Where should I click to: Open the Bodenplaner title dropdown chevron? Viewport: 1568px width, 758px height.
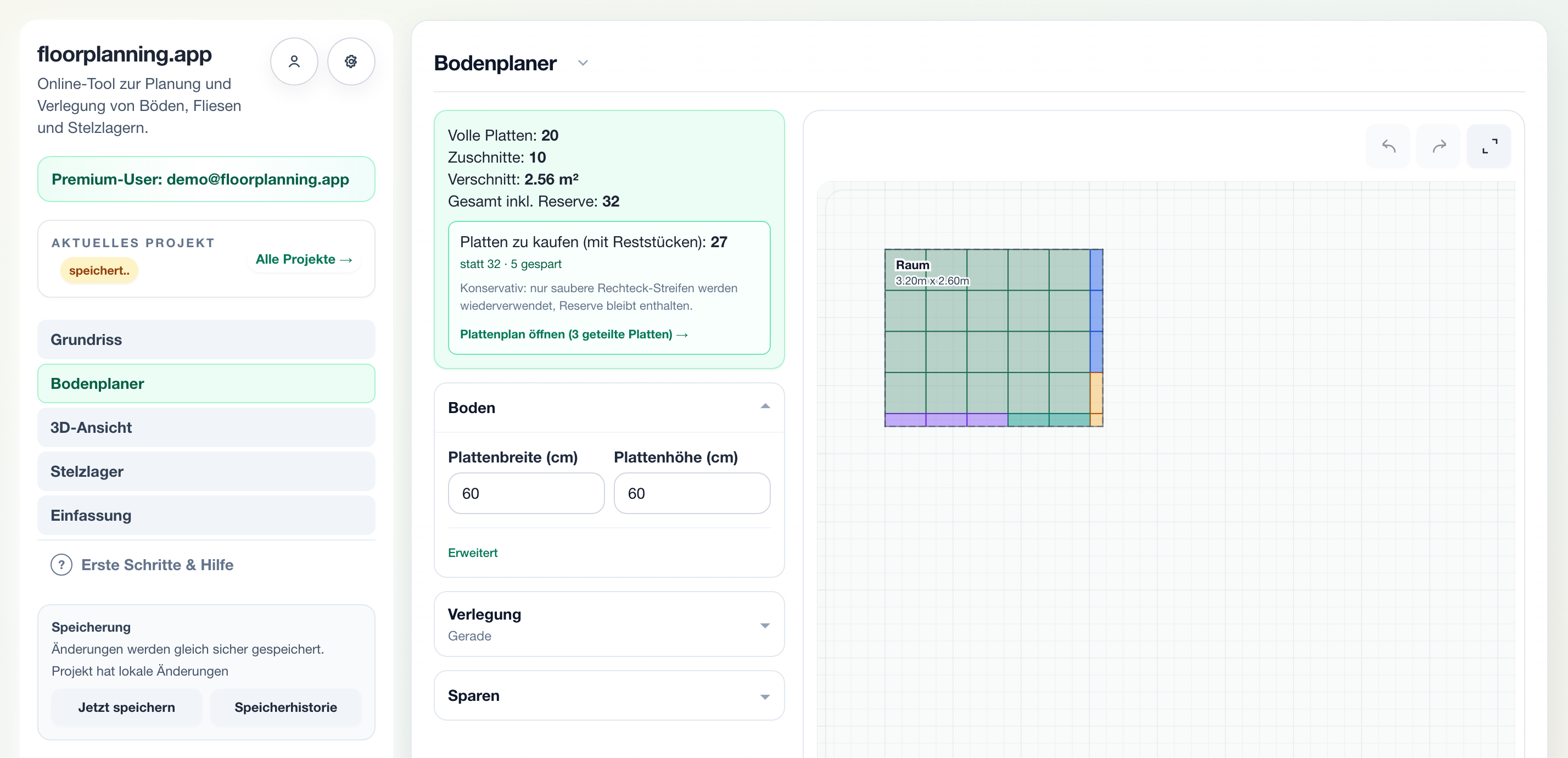[x=583, y=63]
